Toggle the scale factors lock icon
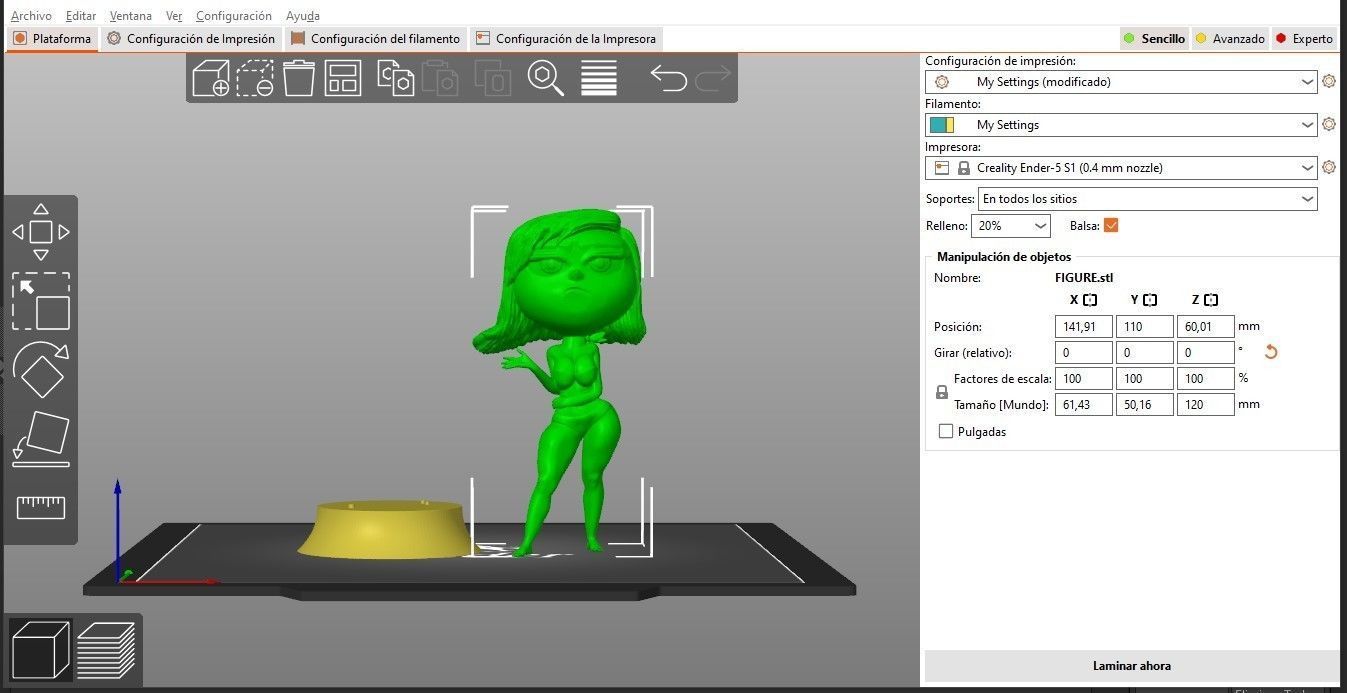1347x693 pixels. click(x=941, y=392)
